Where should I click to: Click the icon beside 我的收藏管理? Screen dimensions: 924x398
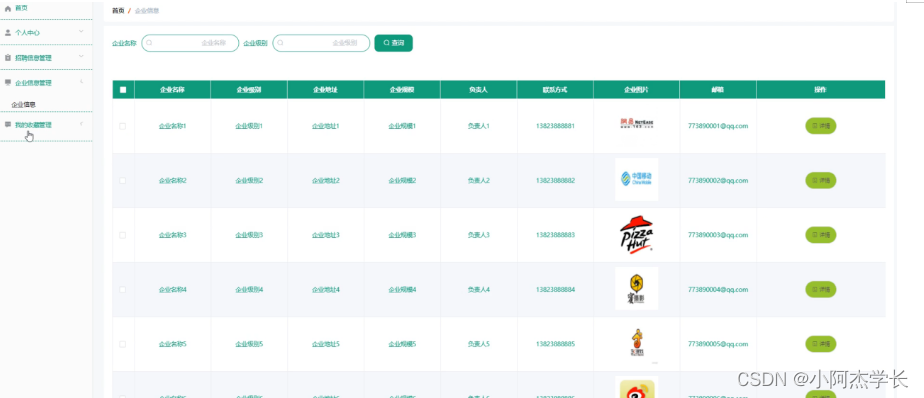point(8,124)
